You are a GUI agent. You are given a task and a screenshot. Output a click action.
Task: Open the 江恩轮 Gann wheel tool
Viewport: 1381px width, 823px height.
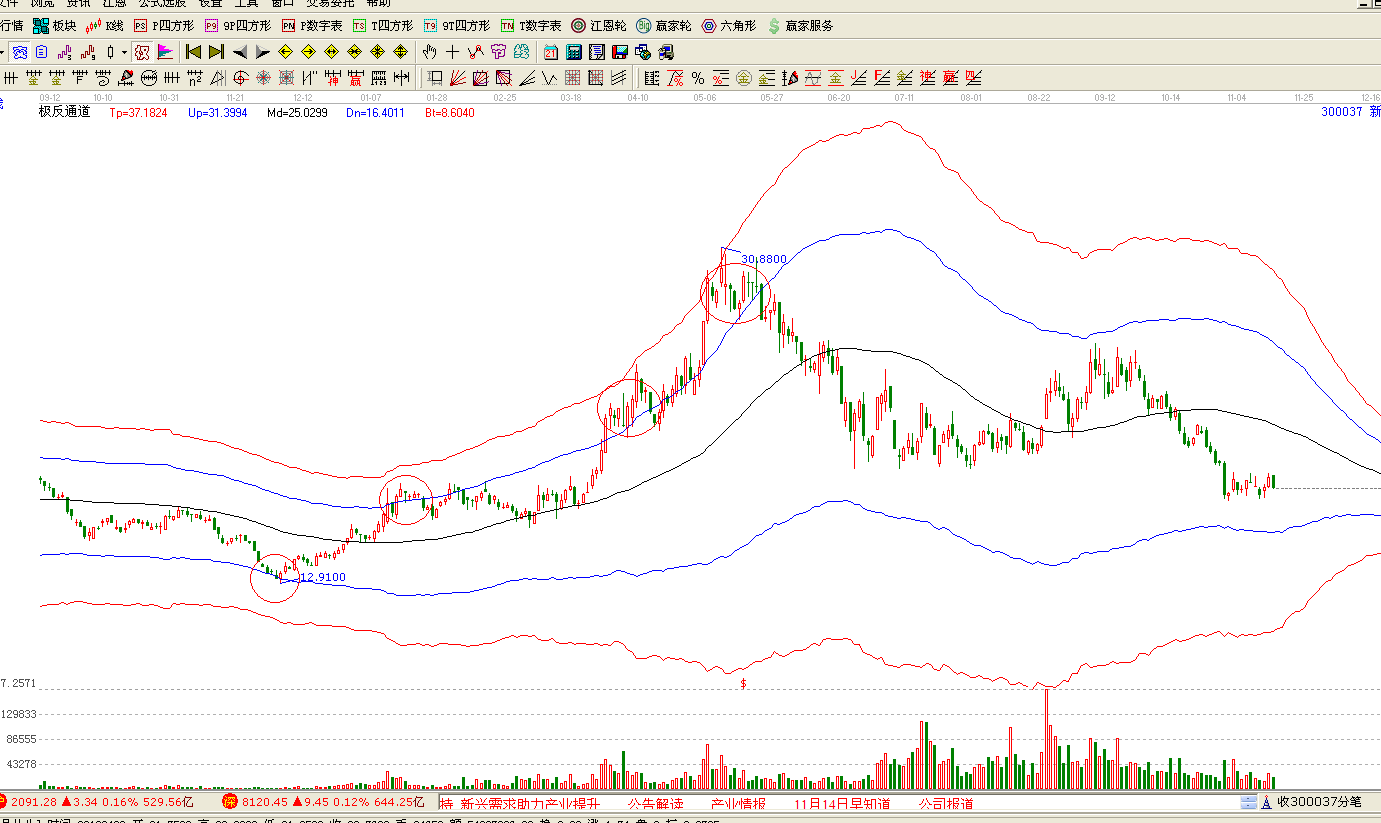599,25
